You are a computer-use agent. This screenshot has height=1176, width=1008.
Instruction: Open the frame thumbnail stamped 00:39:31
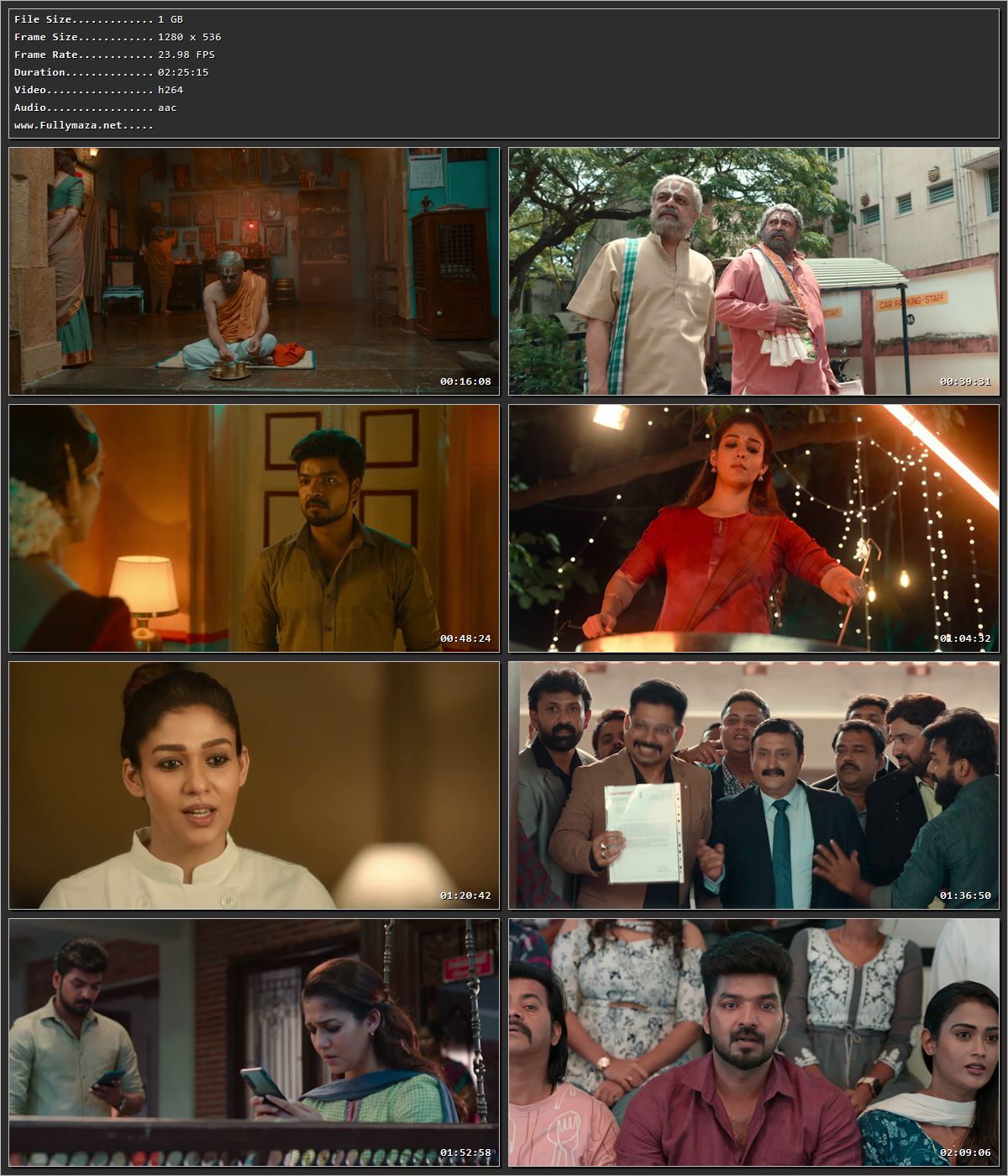754,271
